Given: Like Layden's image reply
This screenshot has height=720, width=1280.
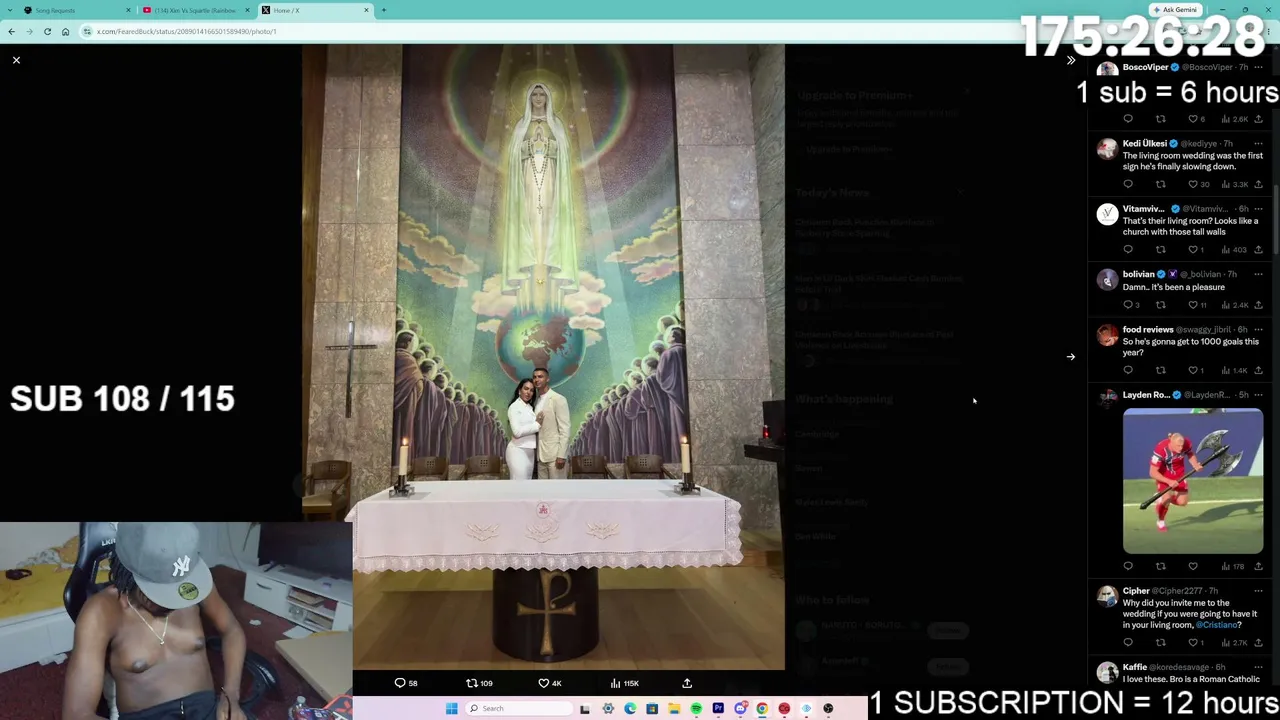Looking at the screenshot, I should [x=1192, y=566].
